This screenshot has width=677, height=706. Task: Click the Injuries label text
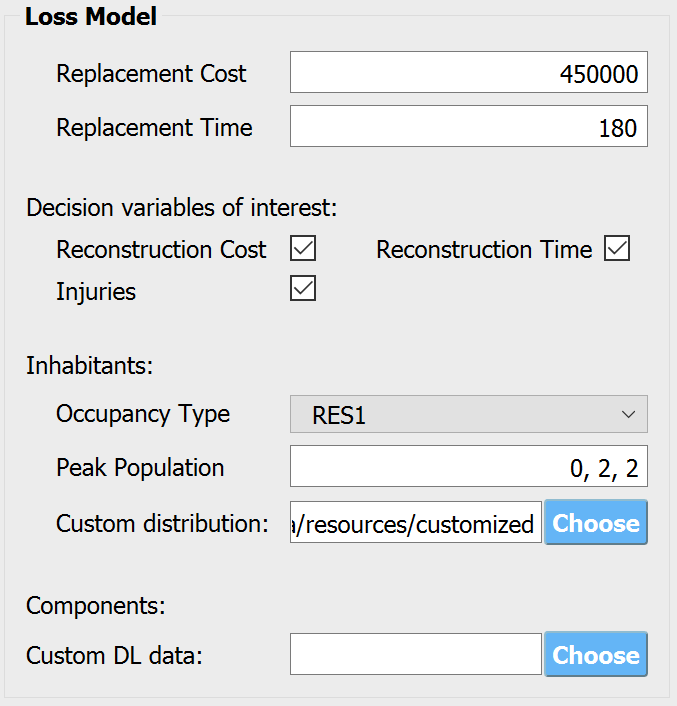click(95, 292)
